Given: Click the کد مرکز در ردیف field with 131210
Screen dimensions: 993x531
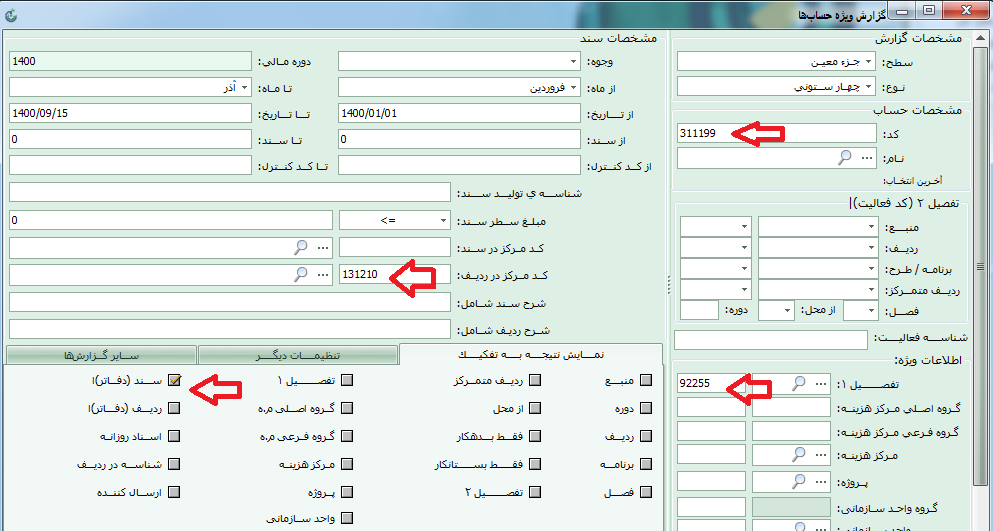Looking at the screenshot, I should coord(395,274).
